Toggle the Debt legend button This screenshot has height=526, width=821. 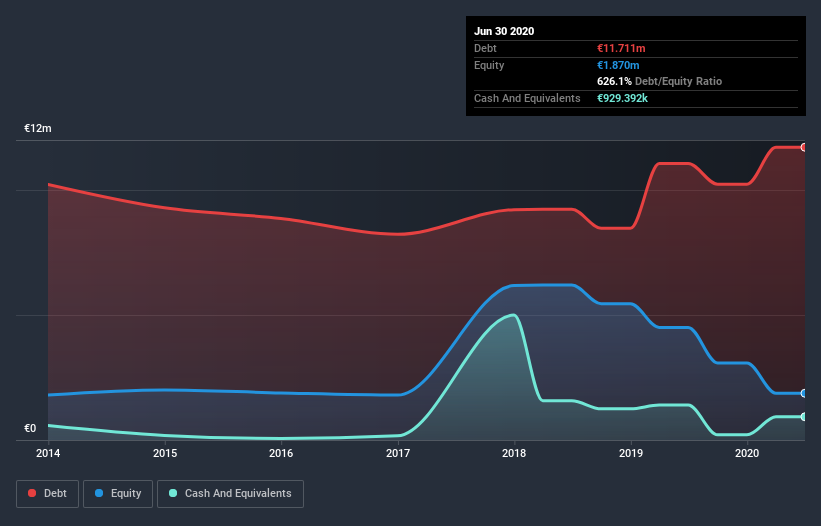pyautogui.click(x=48, y=494)
